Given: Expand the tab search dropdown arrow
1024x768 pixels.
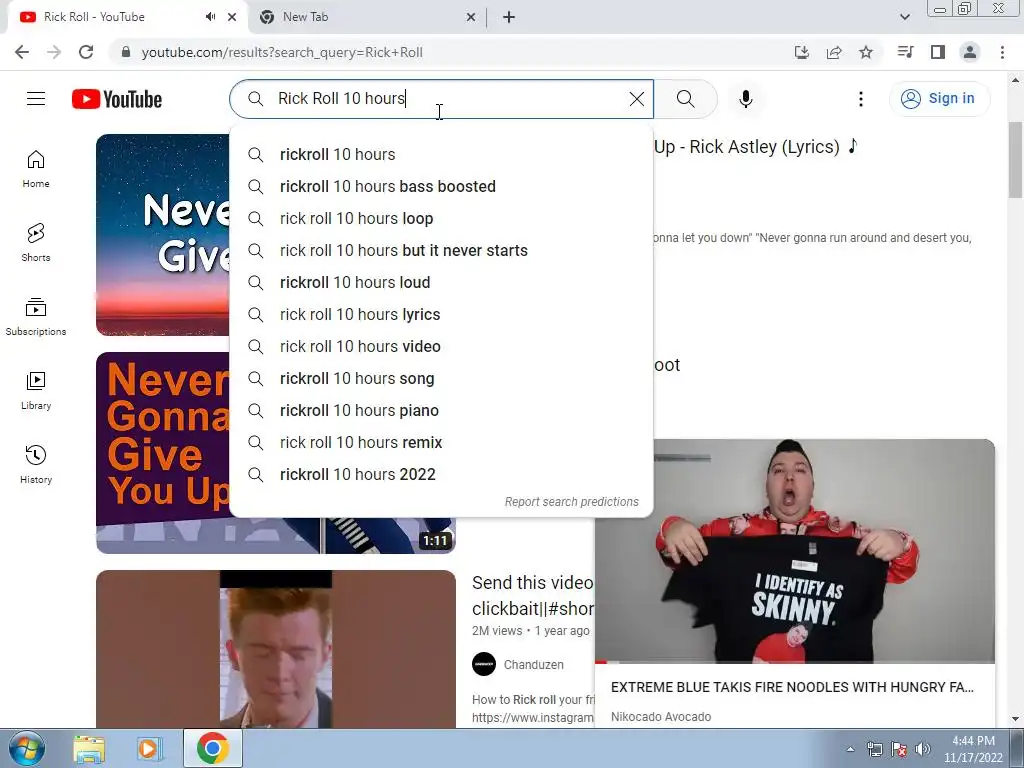Looking at the screenshot, I should (x=904, y=17).
